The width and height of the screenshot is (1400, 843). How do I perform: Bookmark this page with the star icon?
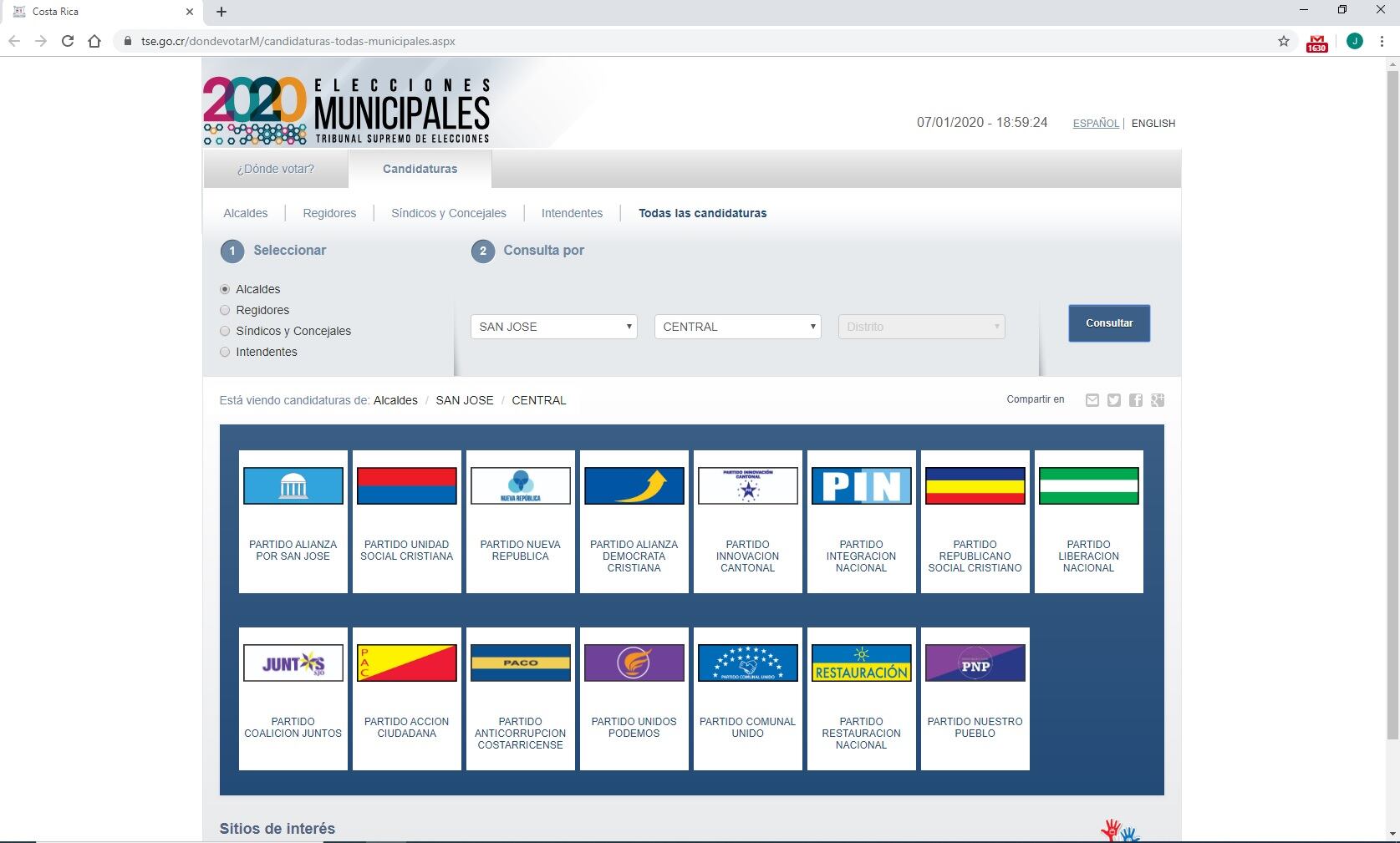tap(1283, 41)
